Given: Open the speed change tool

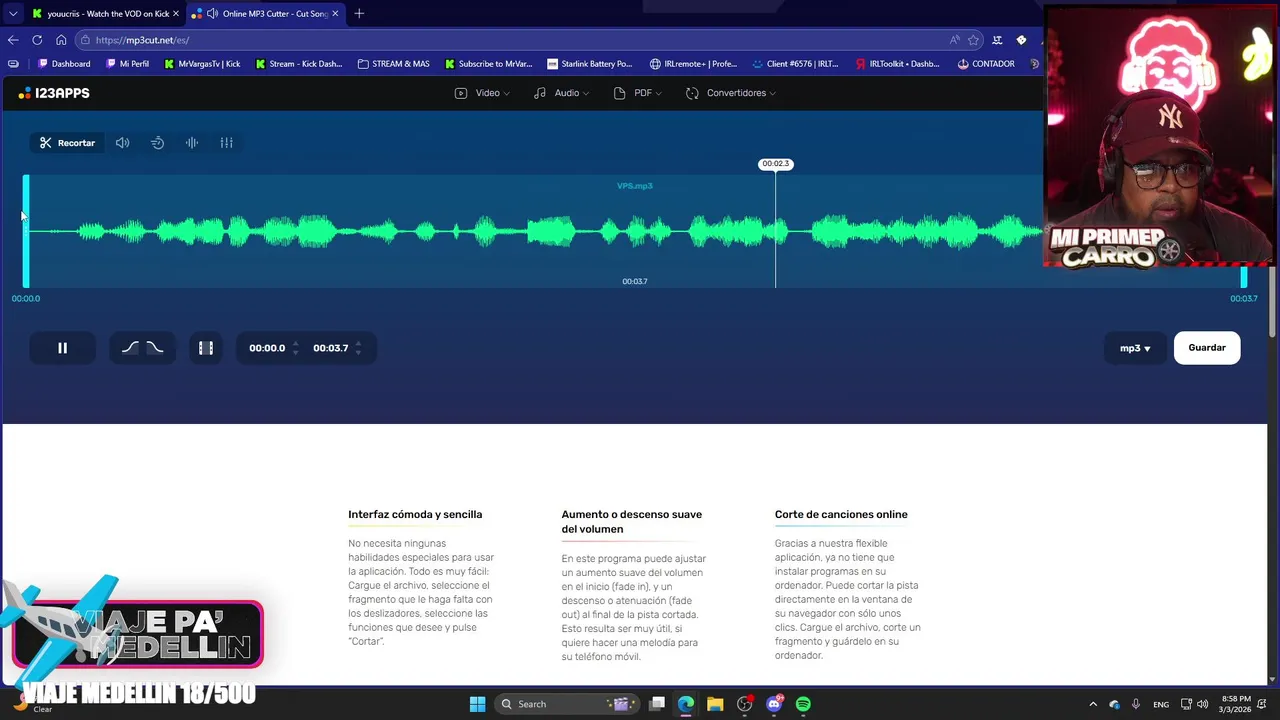Looking at the screenshot, I should 157,143.
